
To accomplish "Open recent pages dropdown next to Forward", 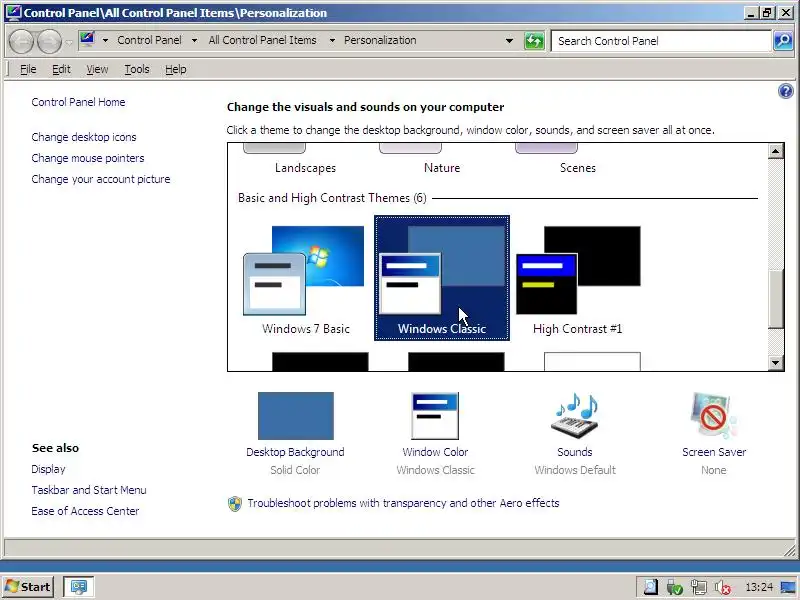I will (x=69, y=41).
